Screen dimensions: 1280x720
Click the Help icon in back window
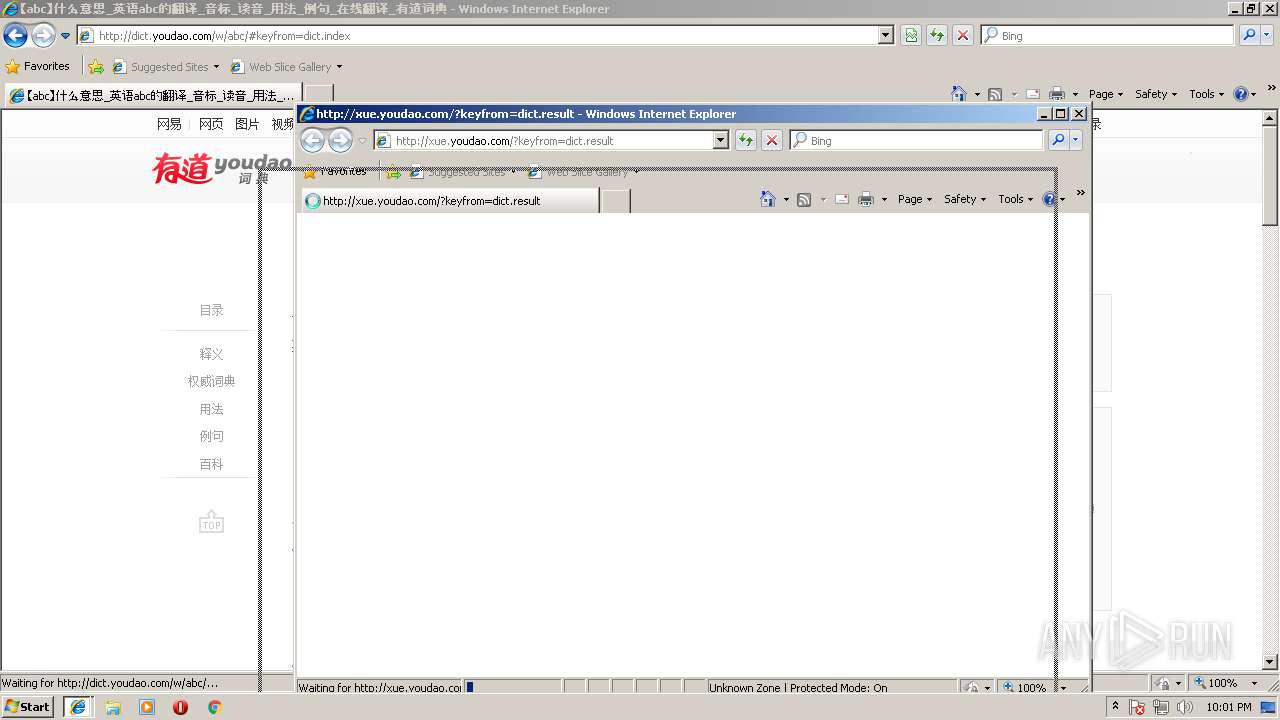point(1240,94)
